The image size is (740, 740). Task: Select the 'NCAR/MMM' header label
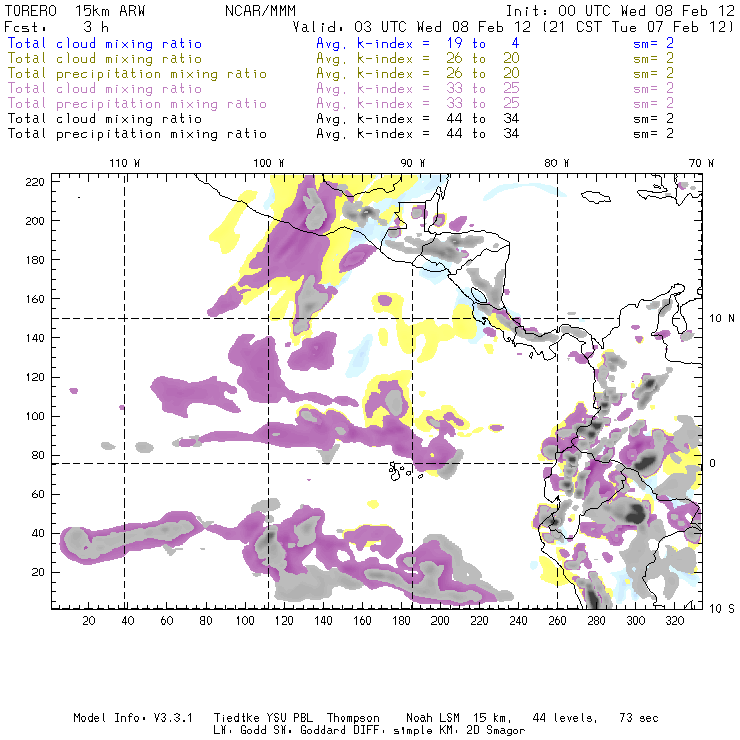(x=261, y=11)
